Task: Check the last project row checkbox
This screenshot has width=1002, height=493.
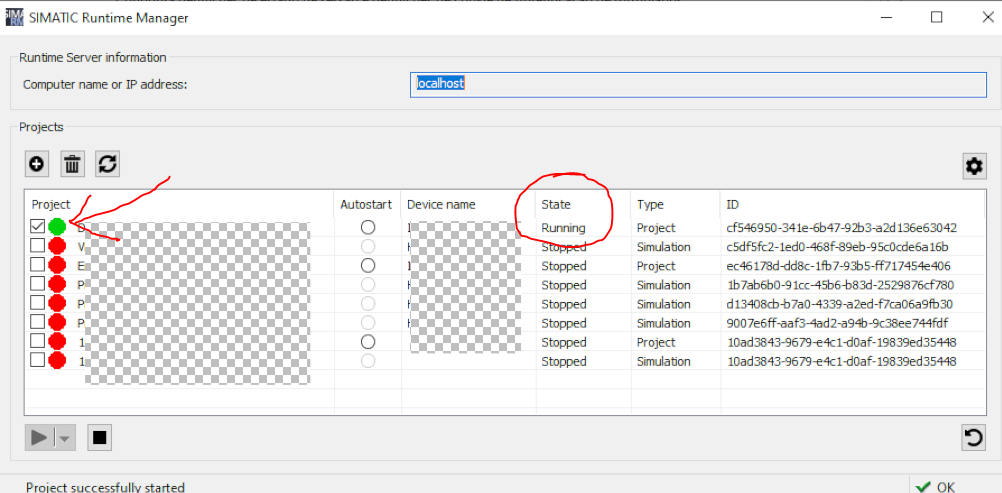Action: click(37, 361)
